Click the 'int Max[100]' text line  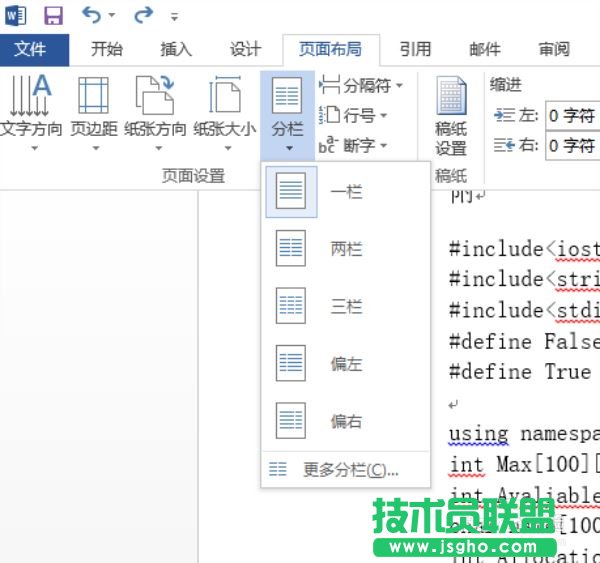pyautogui.click(x=524, y=465)
